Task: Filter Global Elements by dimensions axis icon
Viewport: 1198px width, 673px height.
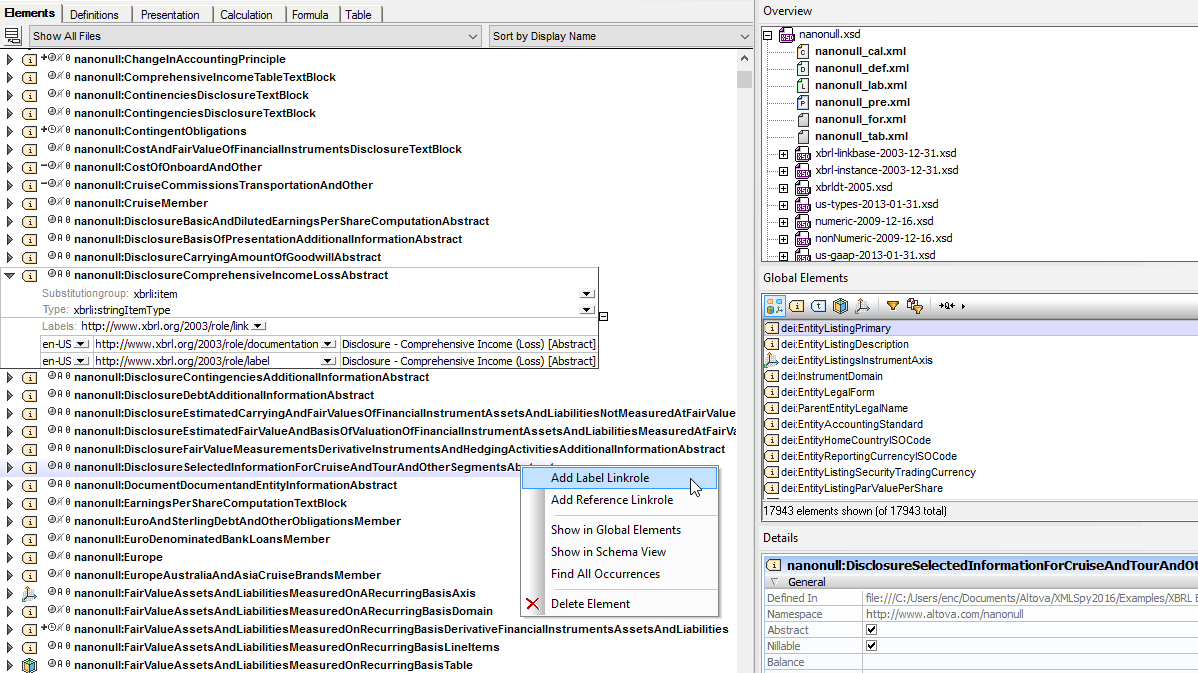Action: pyautogui.click(x=863, y=306)
